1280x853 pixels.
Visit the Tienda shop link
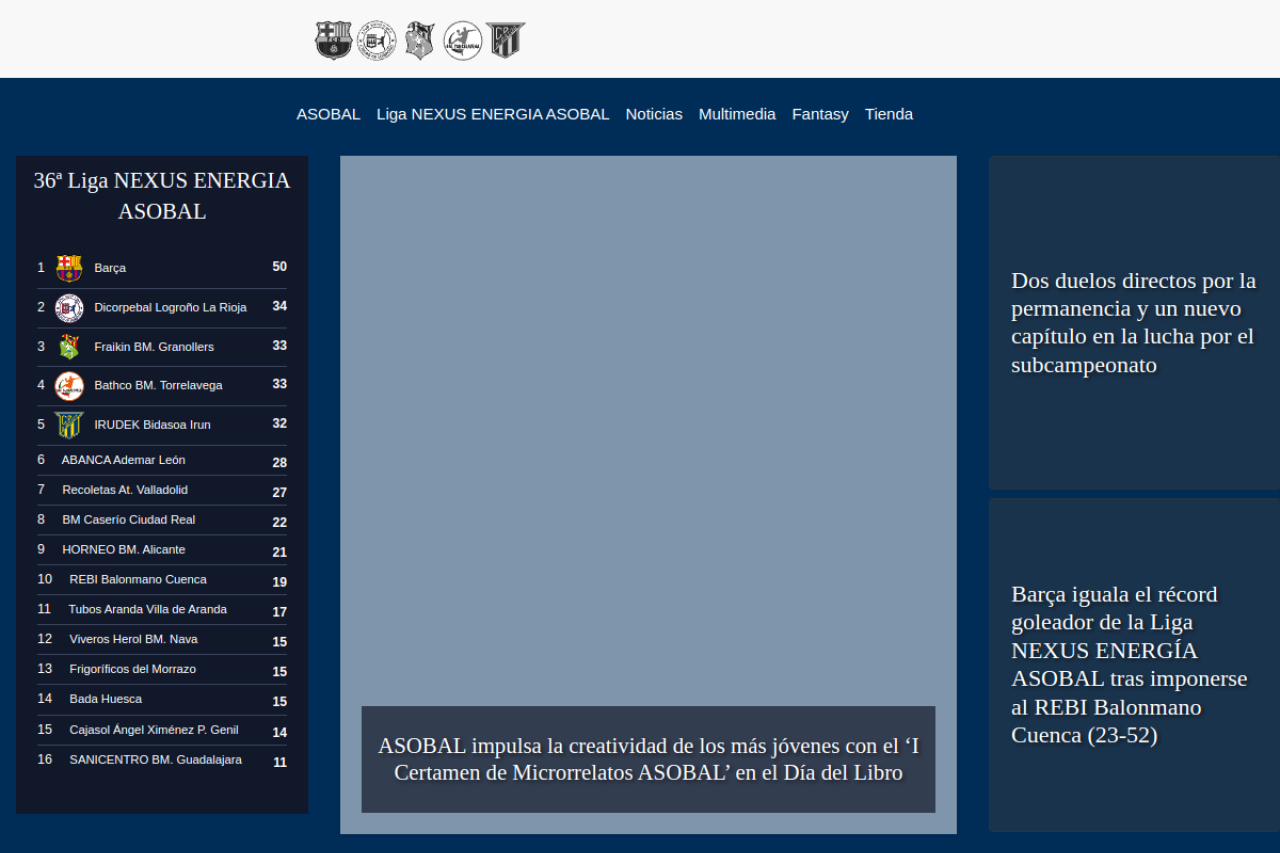tap(889, 114)
